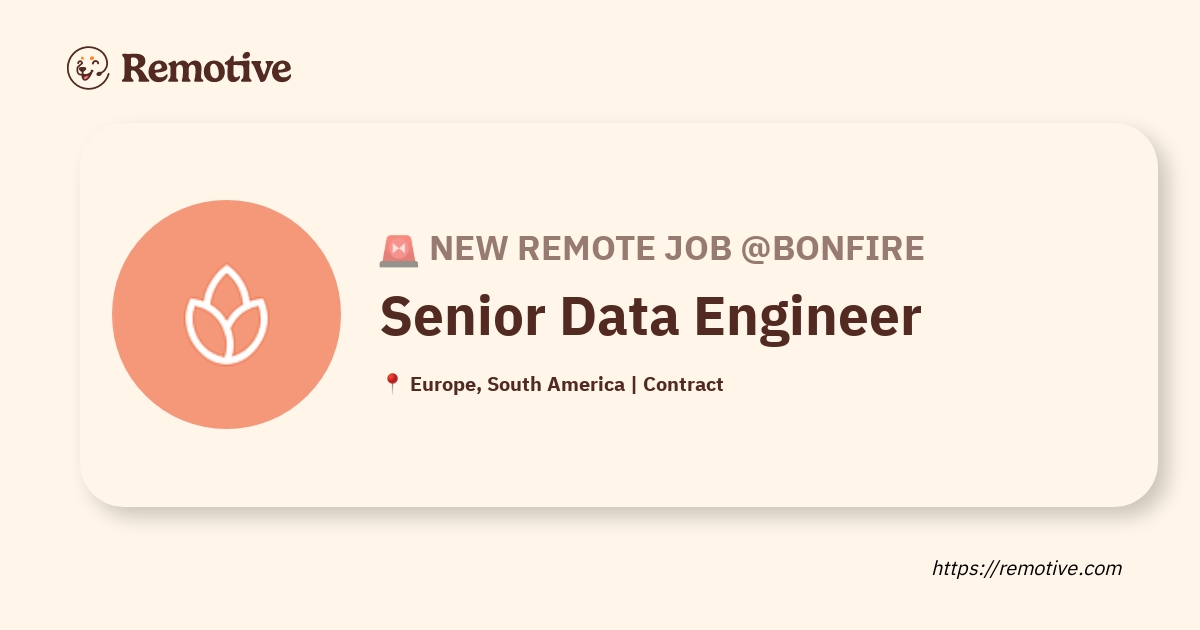
Task: Click the word "South" in location
Action: (514, 384)
